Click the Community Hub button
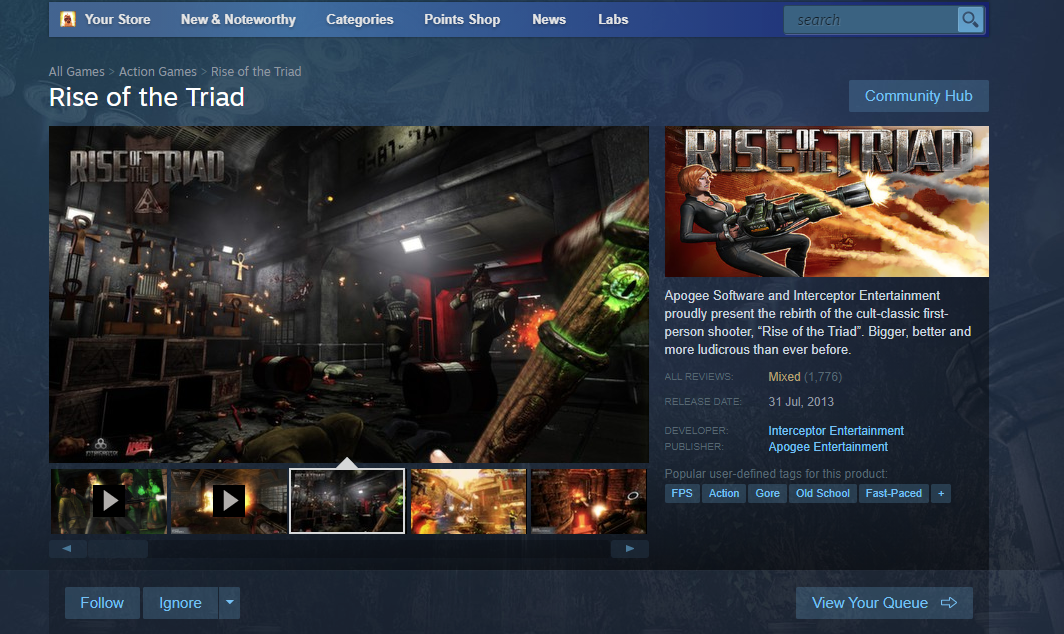Image resolution: width=1064 pixels, height=634 pixels. pyautogui.click(x=918, y=96)
